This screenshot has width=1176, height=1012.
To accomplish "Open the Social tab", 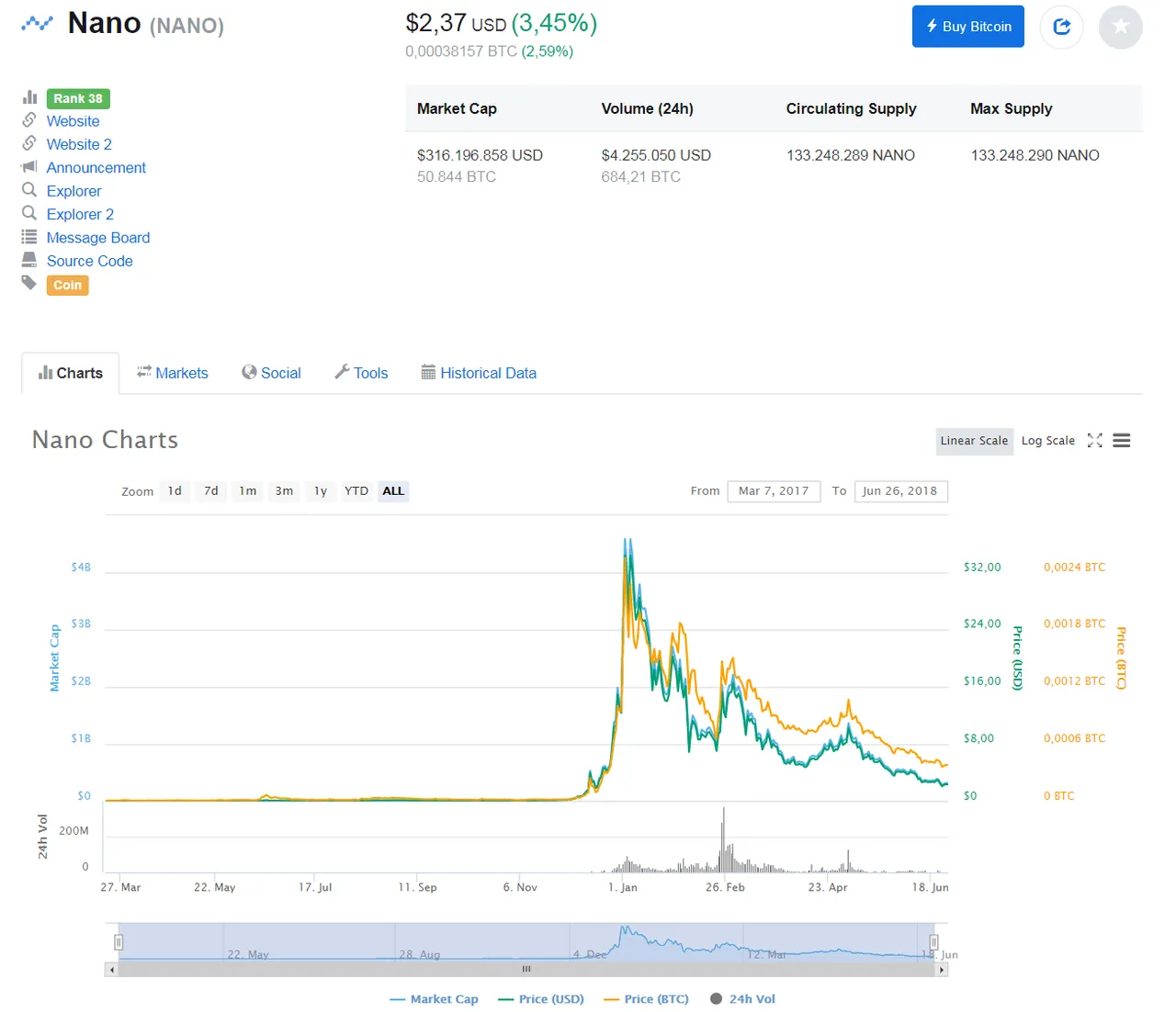I will pyautogui.click(x=271, y=373).
